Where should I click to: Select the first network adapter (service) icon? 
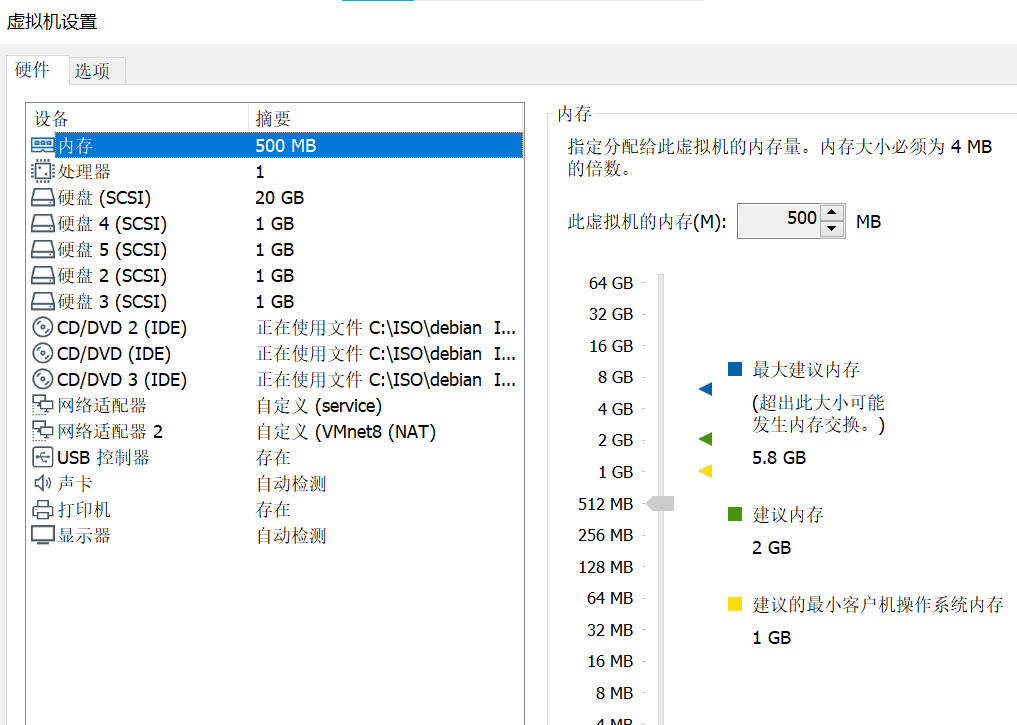tap(43, 405)
